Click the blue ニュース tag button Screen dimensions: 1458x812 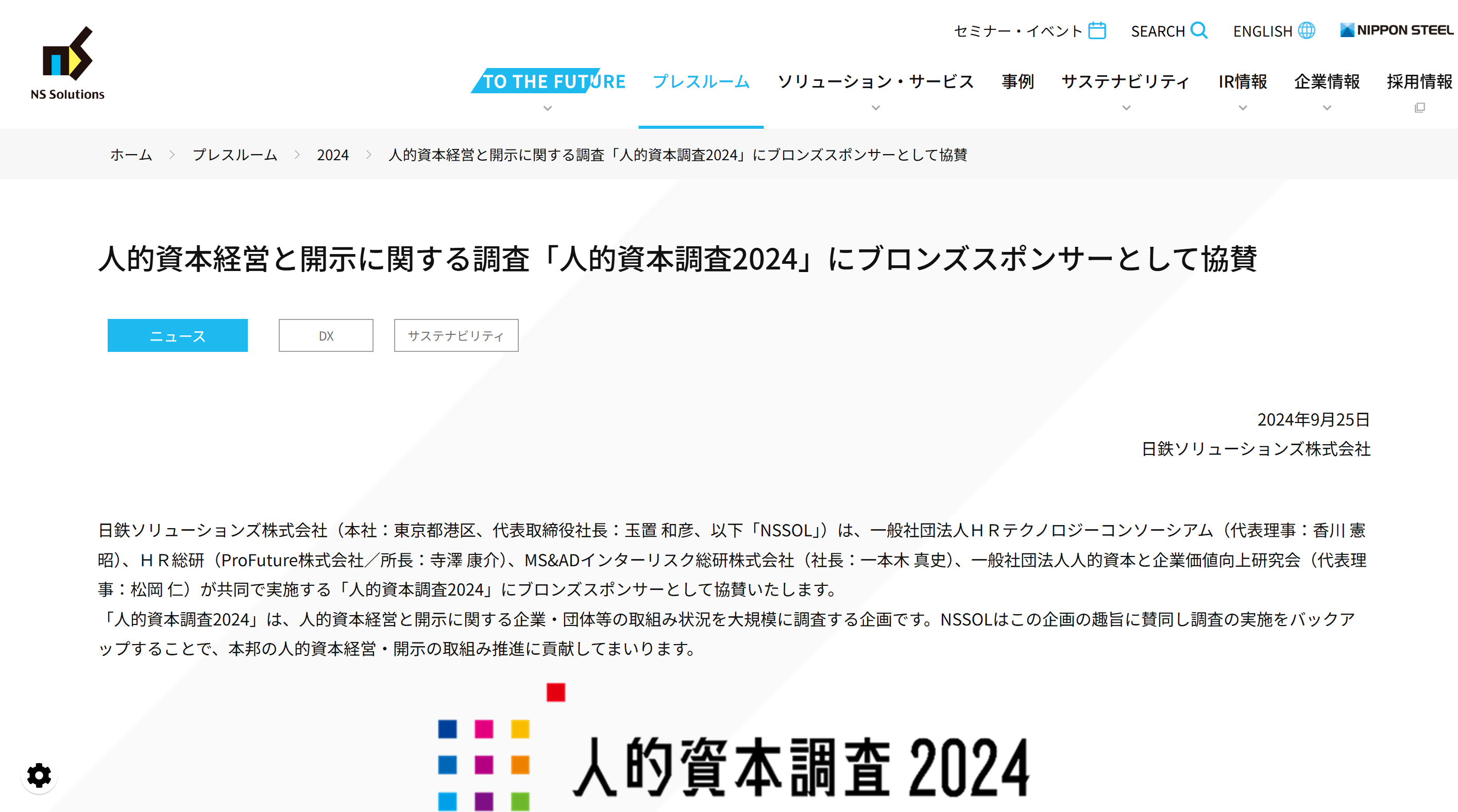pos(178,335)
